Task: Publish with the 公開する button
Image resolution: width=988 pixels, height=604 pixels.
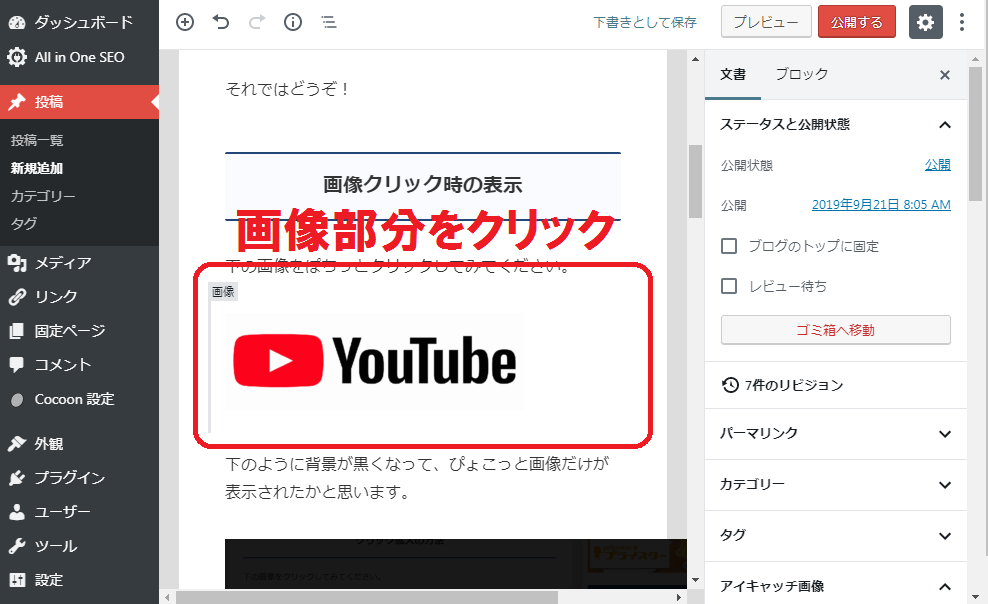Action: (x=857, y=22)
